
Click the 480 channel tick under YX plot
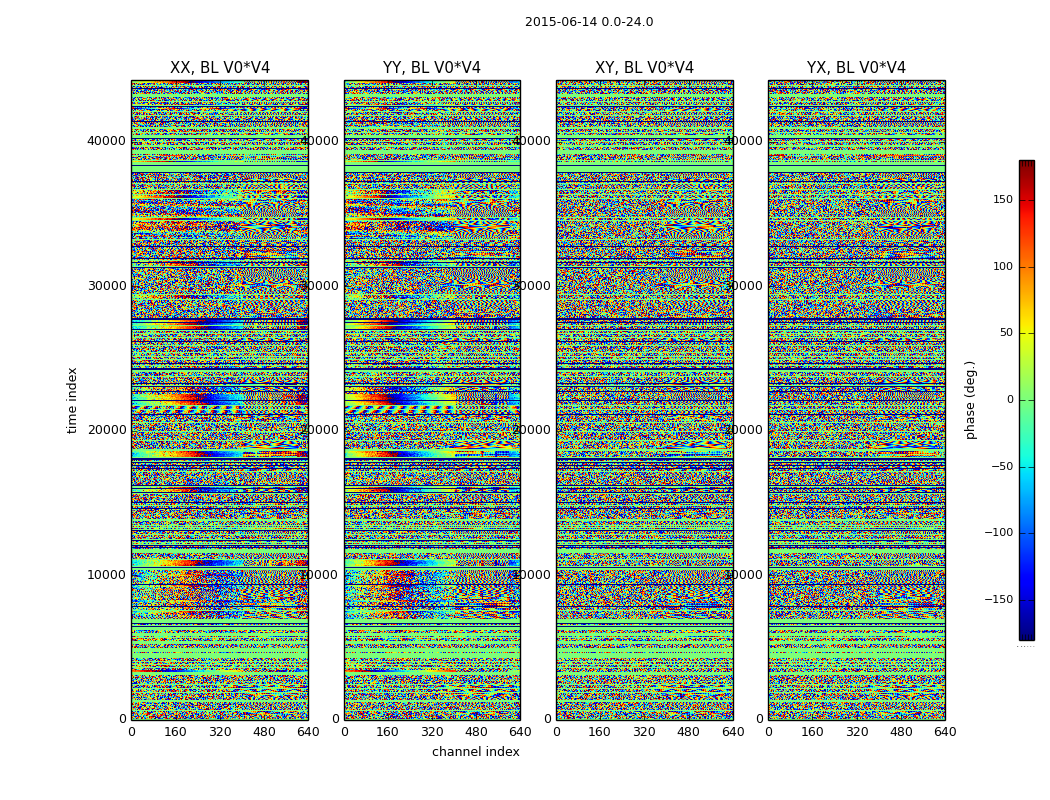click(901, 732)
